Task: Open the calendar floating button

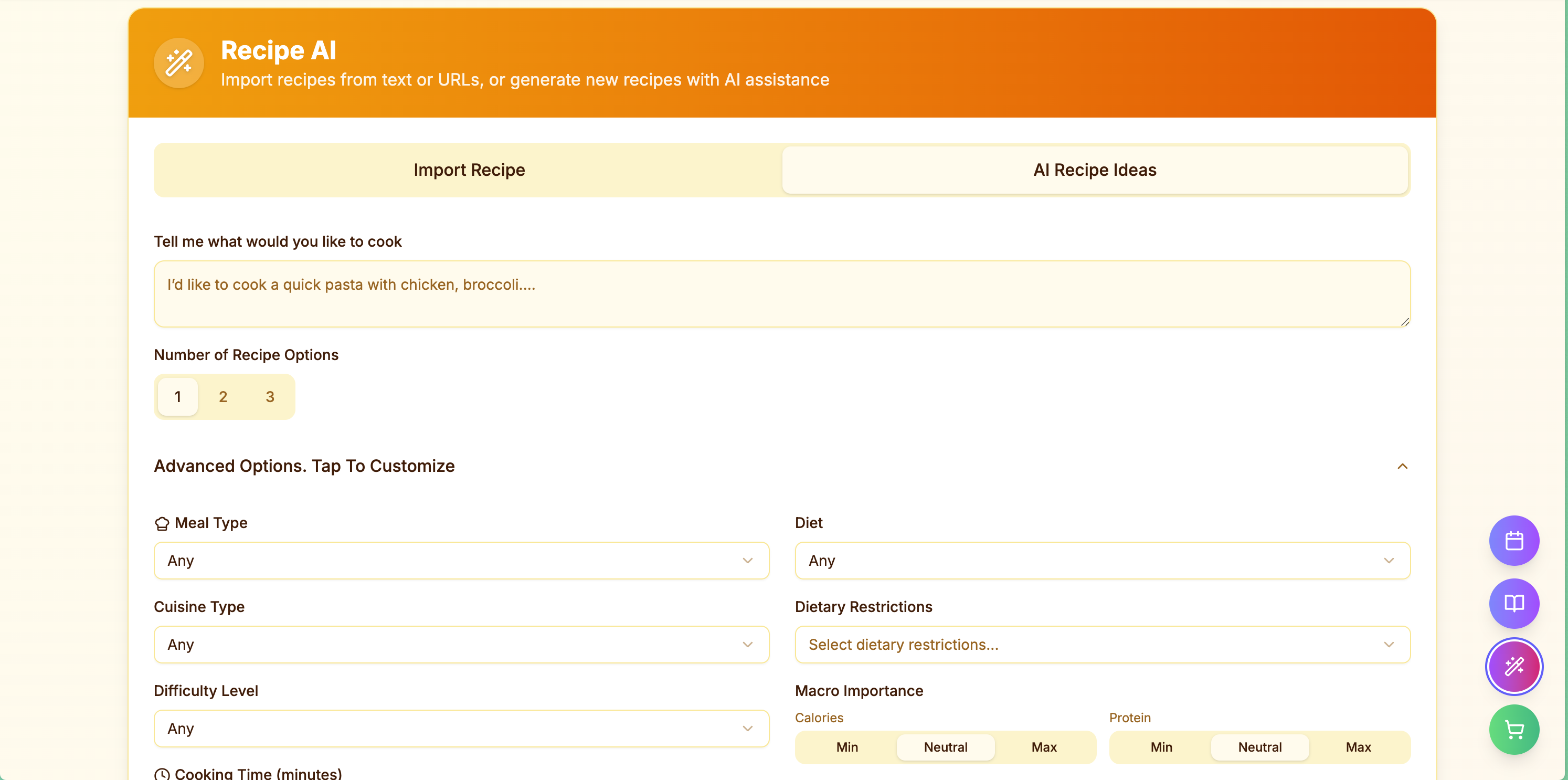Action: pyautogui.click(x=1513, y=541)
